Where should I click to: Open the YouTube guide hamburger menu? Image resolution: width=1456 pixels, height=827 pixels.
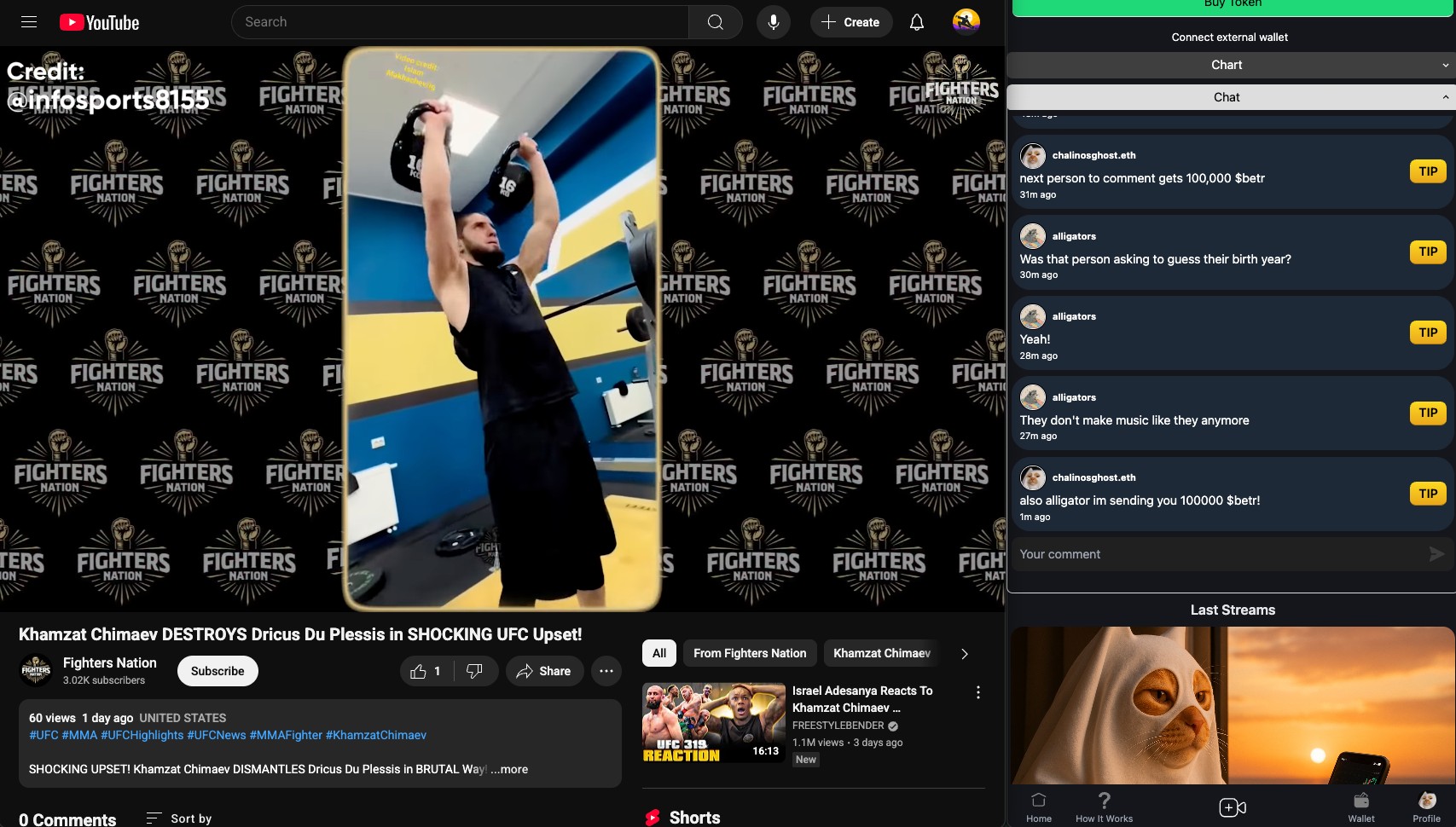29,22
